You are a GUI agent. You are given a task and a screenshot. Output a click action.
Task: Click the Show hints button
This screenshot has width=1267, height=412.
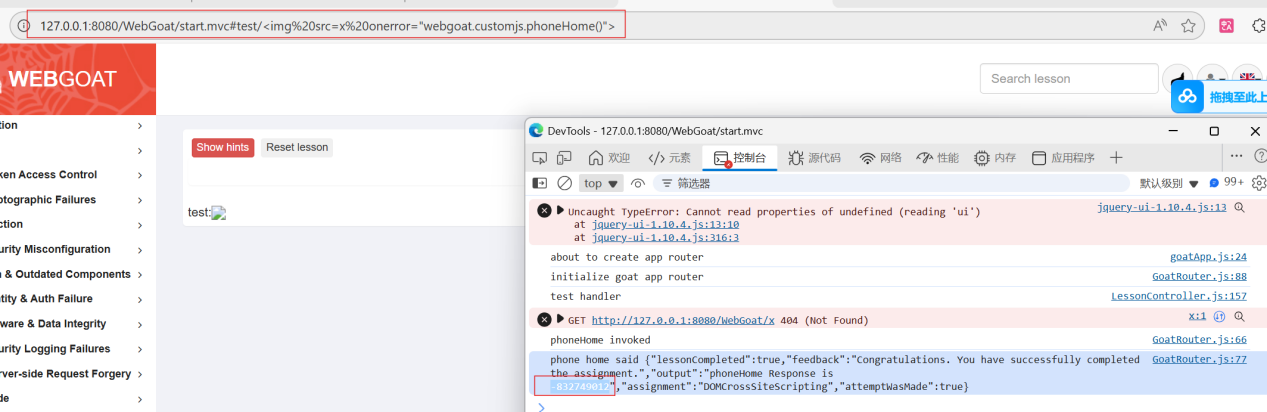(223, 147)
